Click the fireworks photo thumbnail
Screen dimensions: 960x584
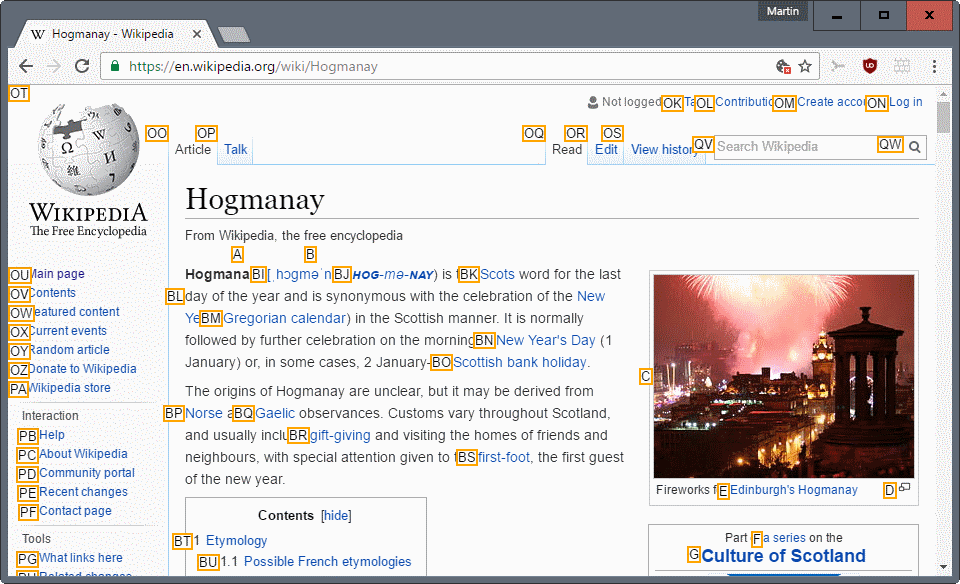pos(783,375)
